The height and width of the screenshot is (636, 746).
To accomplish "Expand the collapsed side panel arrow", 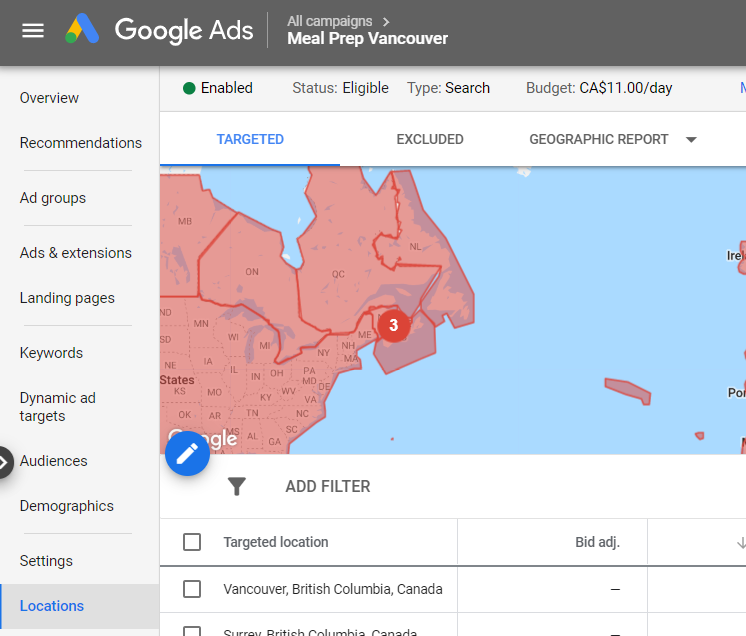I will point(5,461).
